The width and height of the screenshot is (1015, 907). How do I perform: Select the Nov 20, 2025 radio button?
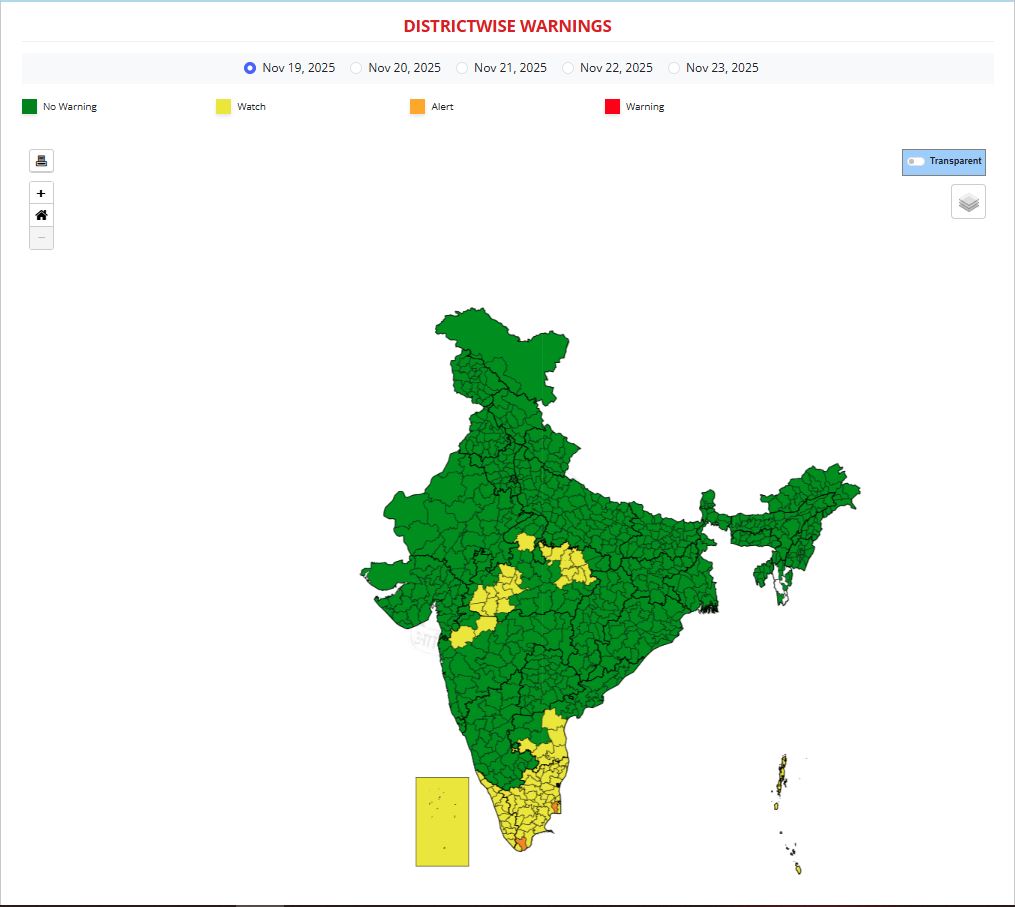pyautogui.click(x=356, y=68)
